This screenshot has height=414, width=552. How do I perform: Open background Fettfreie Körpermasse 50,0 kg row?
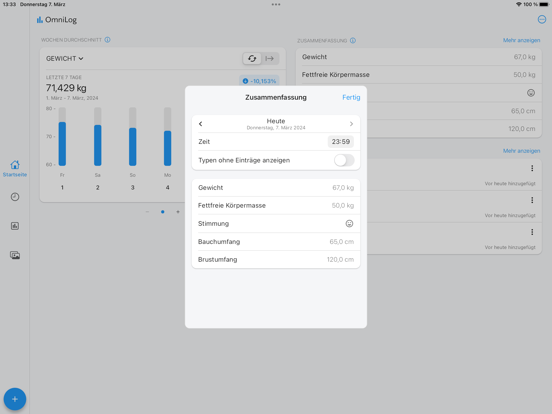419,75
